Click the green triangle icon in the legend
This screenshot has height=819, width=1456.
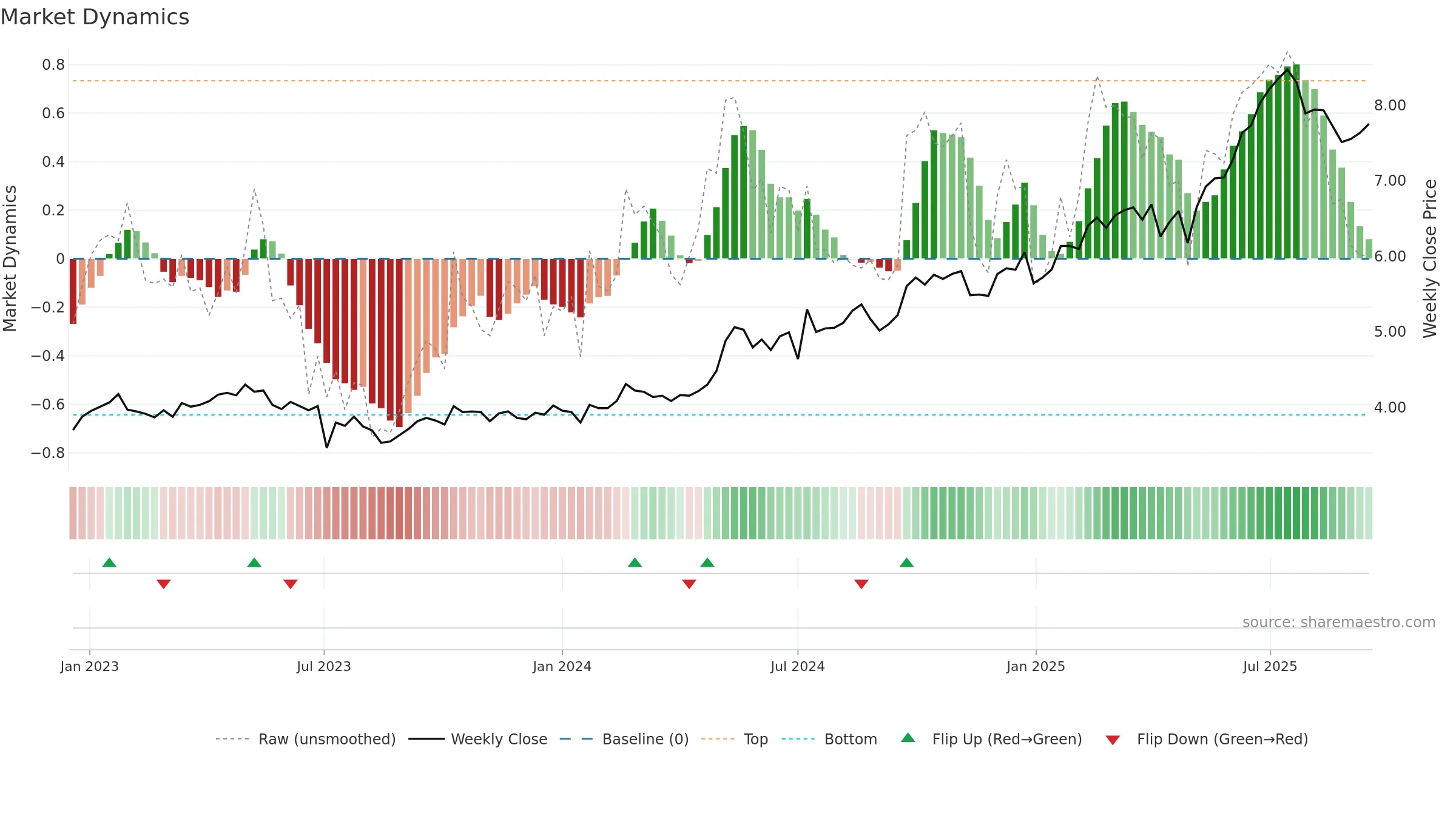(908, 738)
